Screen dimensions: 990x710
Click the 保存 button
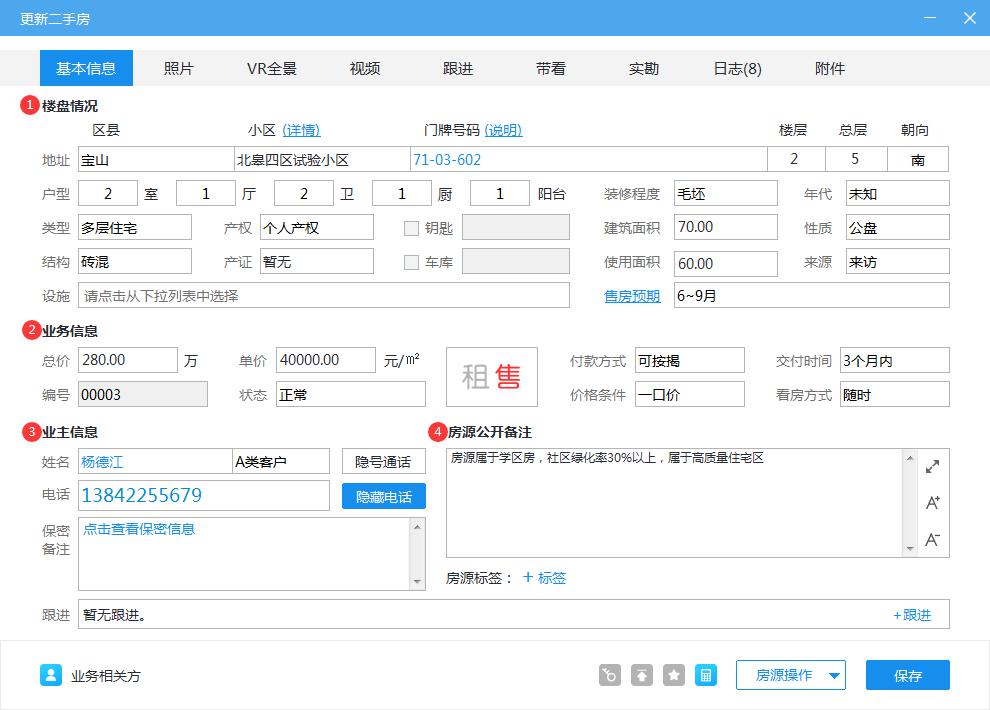pos(907,675)
